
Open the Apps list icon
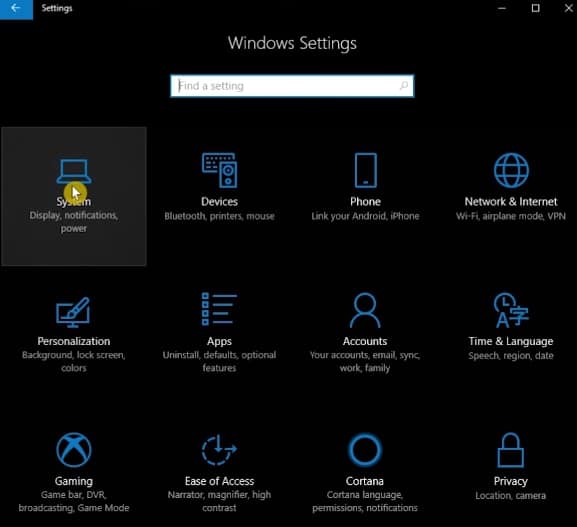219,309
